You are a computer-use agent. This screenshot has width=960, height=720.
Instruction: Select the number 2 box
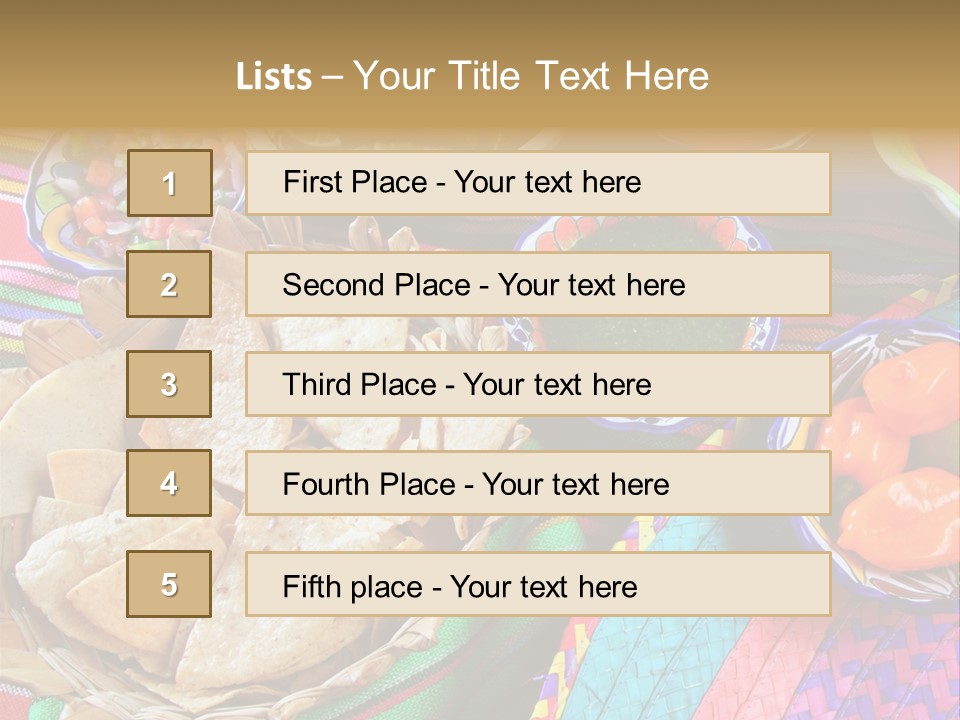click(x=169, y=284)
